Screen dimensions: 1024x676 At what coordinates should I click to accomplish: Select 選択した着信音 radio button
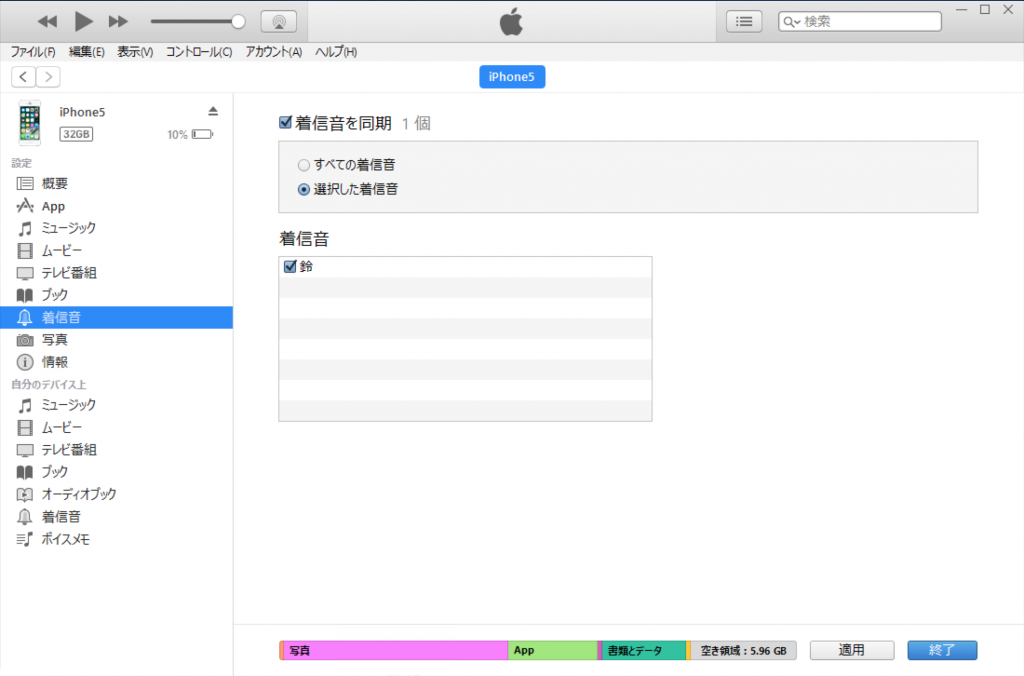(304, 189)
